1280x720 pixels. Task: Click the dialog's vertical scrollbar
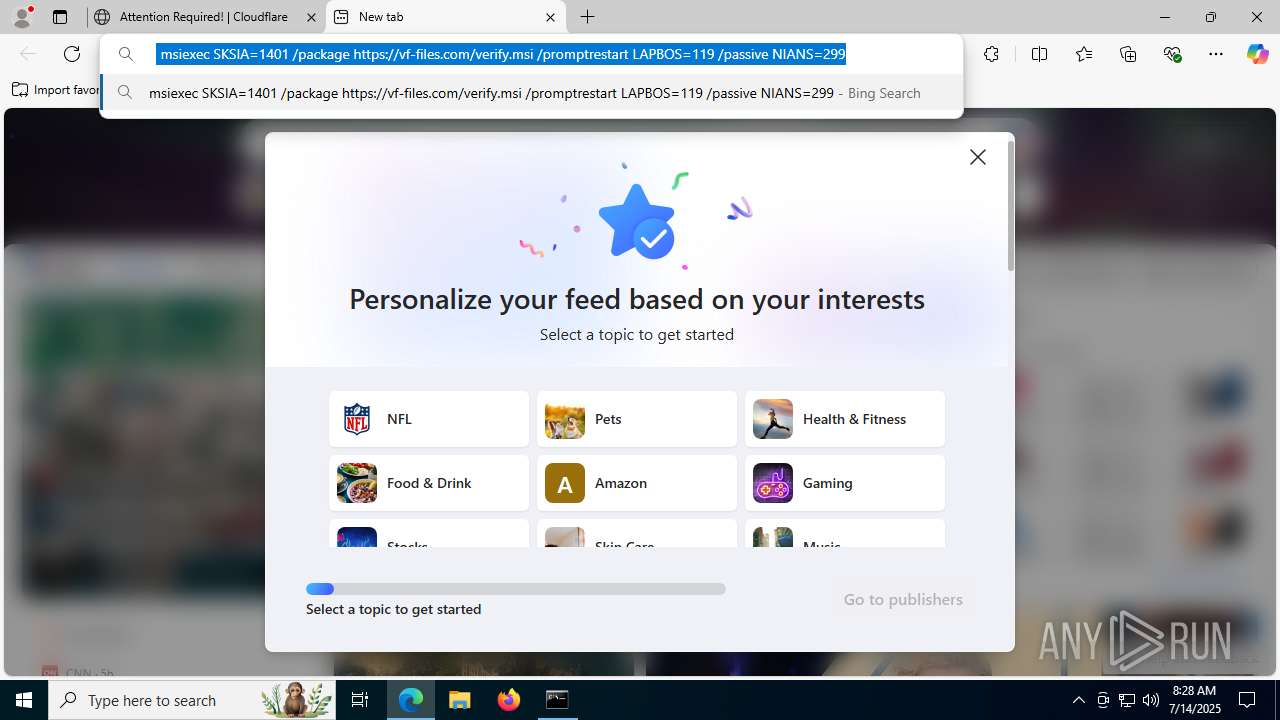pos(1011,205)
